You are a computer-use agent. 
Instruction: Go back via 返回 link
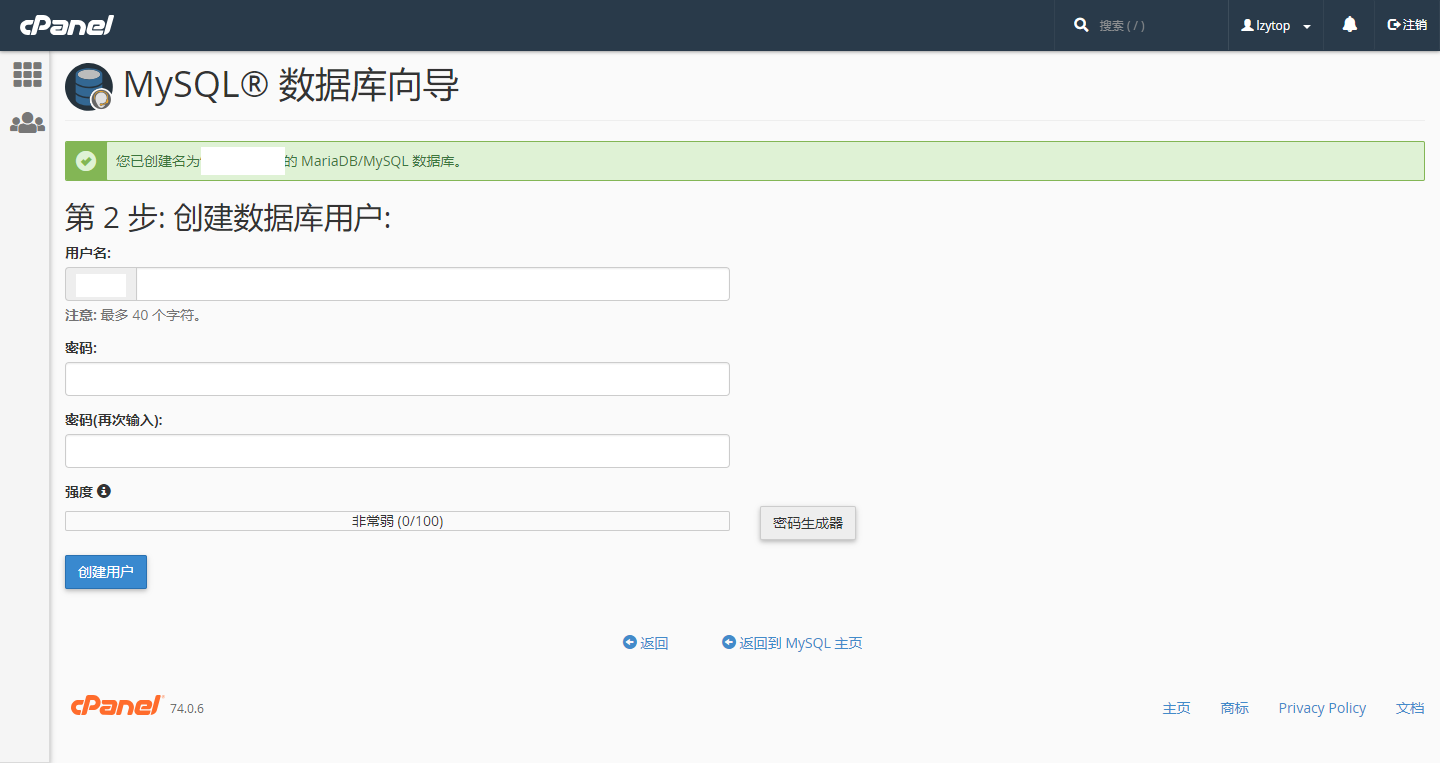click(645, 643)
